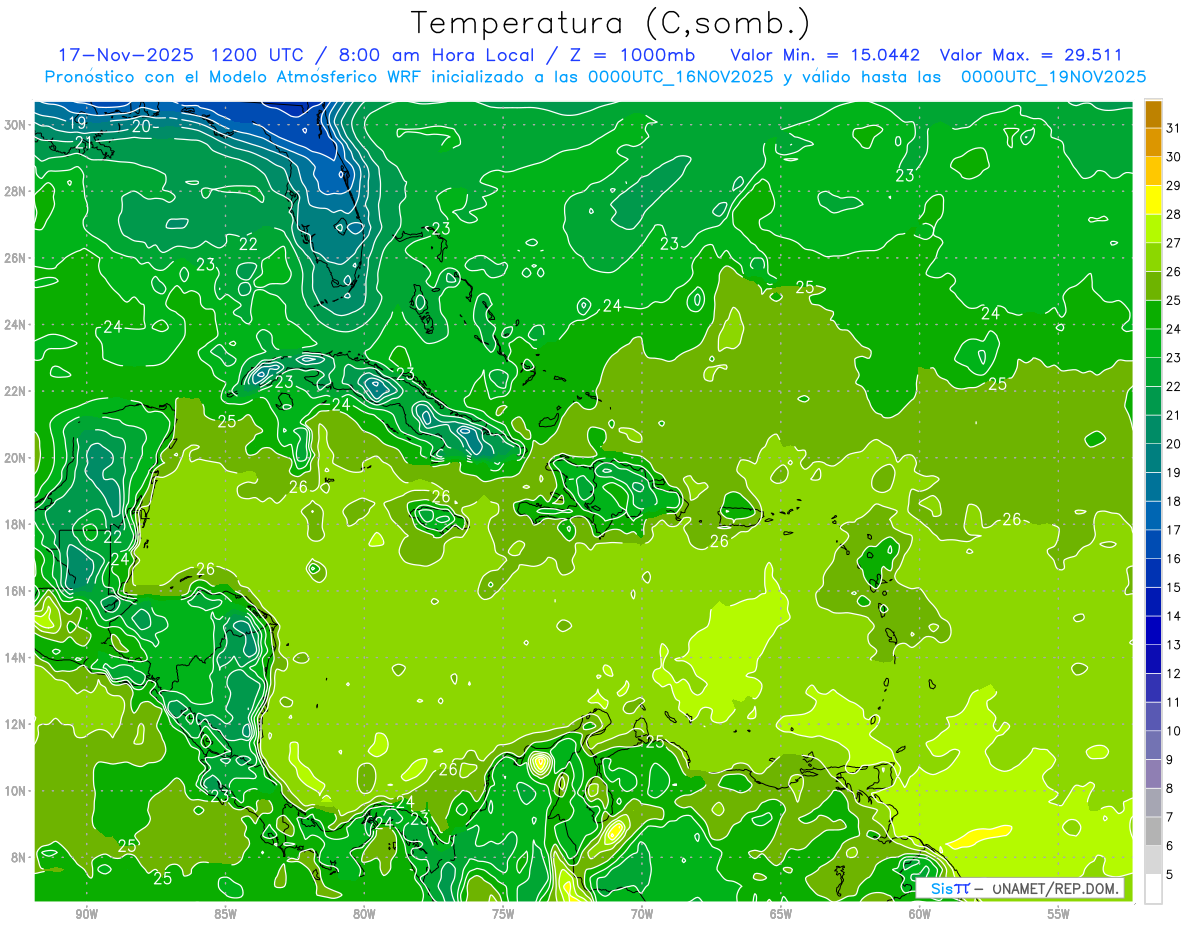
Task: Click the light gray colorbar swatch between 5 and 6
Action: (1153, 861)
